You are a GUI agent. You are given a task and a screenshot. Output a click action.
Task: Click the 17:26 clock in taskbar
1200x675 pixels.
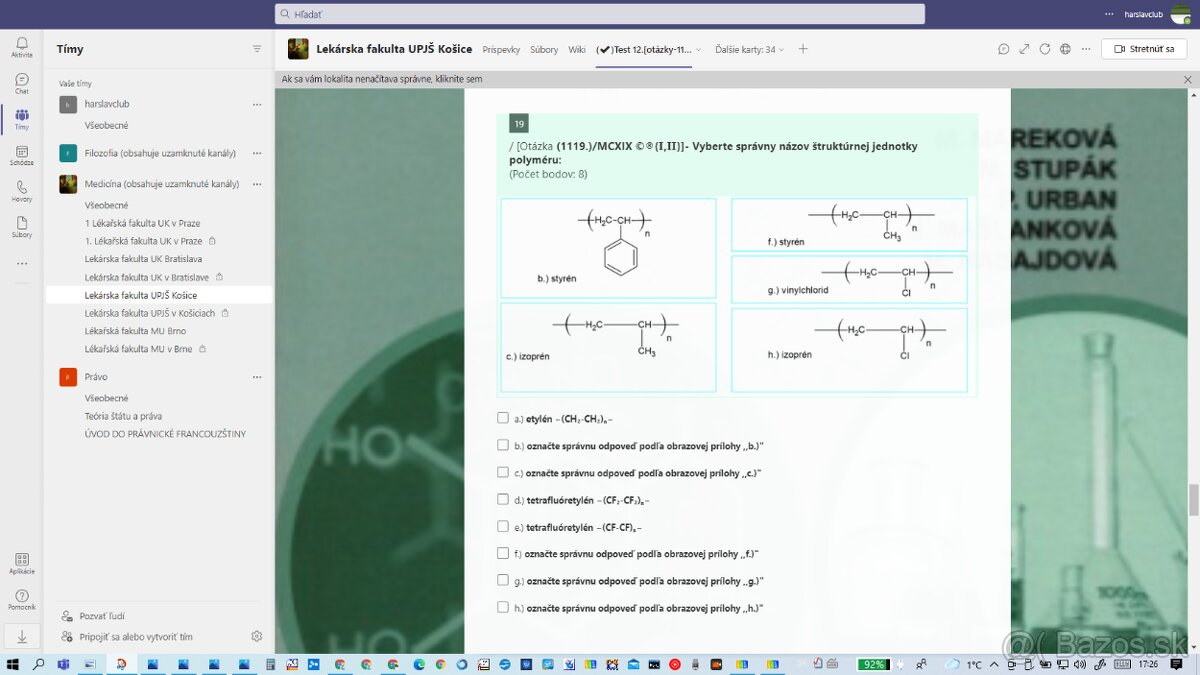(1147, 664)
